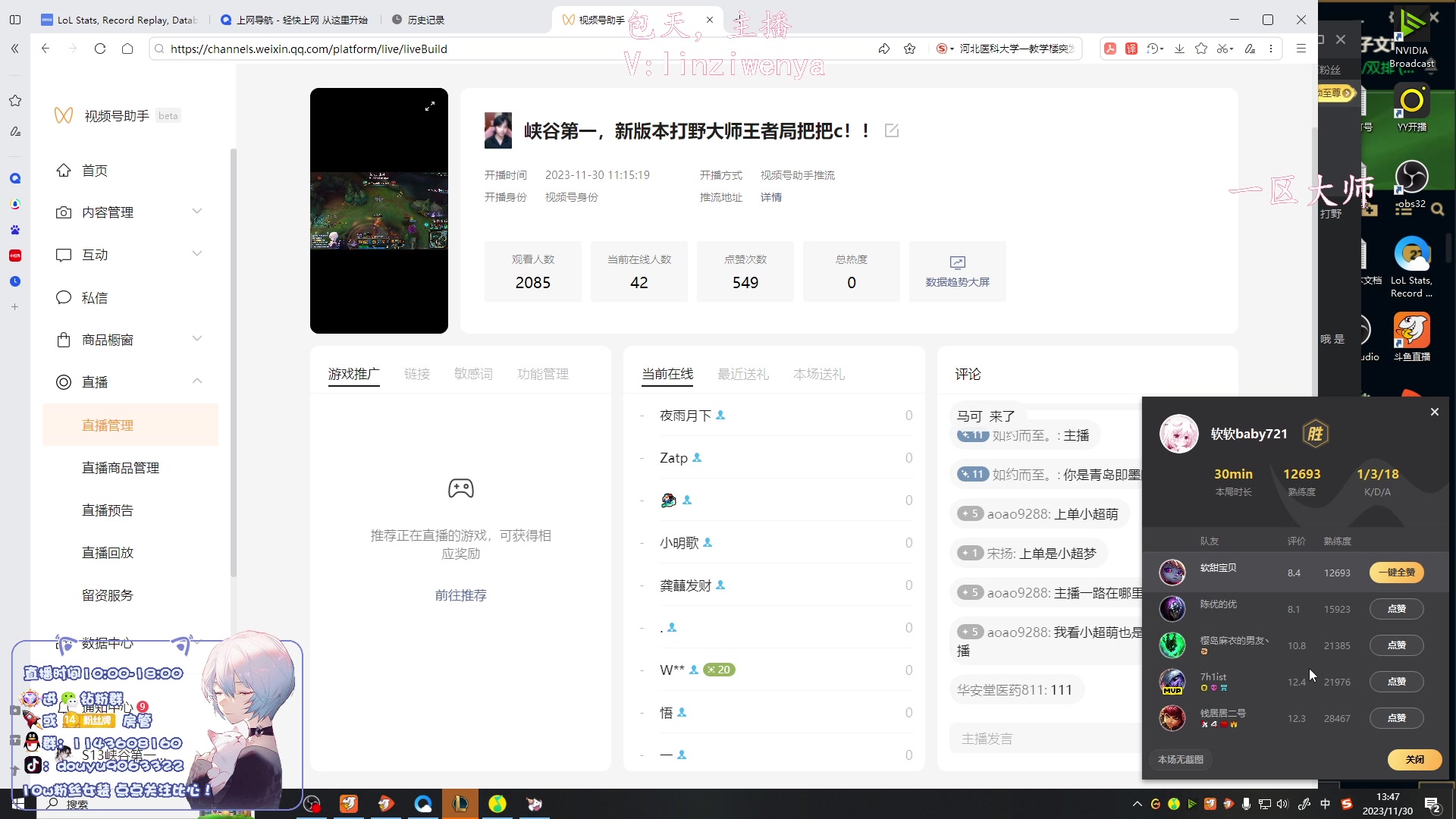Click the streamer avatar thumbnail
The width and height of the screenshot is (1456, 819).
pos(498,130)
